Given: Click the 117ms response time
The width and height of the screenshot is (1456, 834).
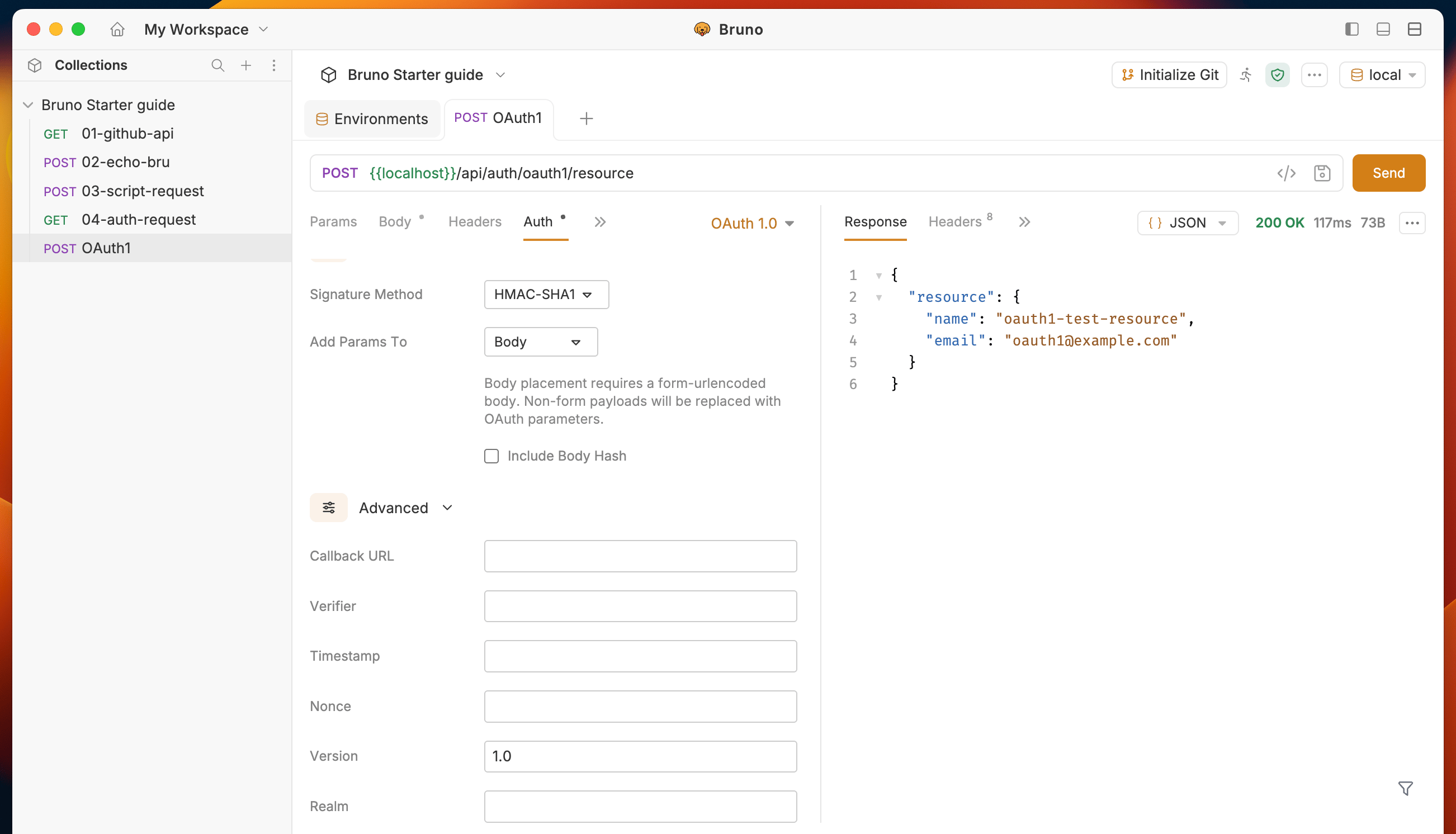Looking at the screenshot, I should tap(1332, 223).
